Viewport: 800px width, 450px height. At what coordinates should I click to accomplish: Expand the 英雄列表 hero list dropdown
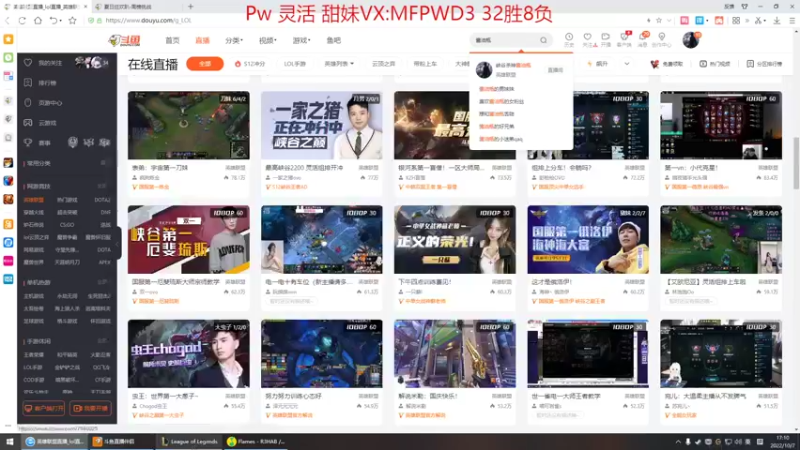[339, 64]
